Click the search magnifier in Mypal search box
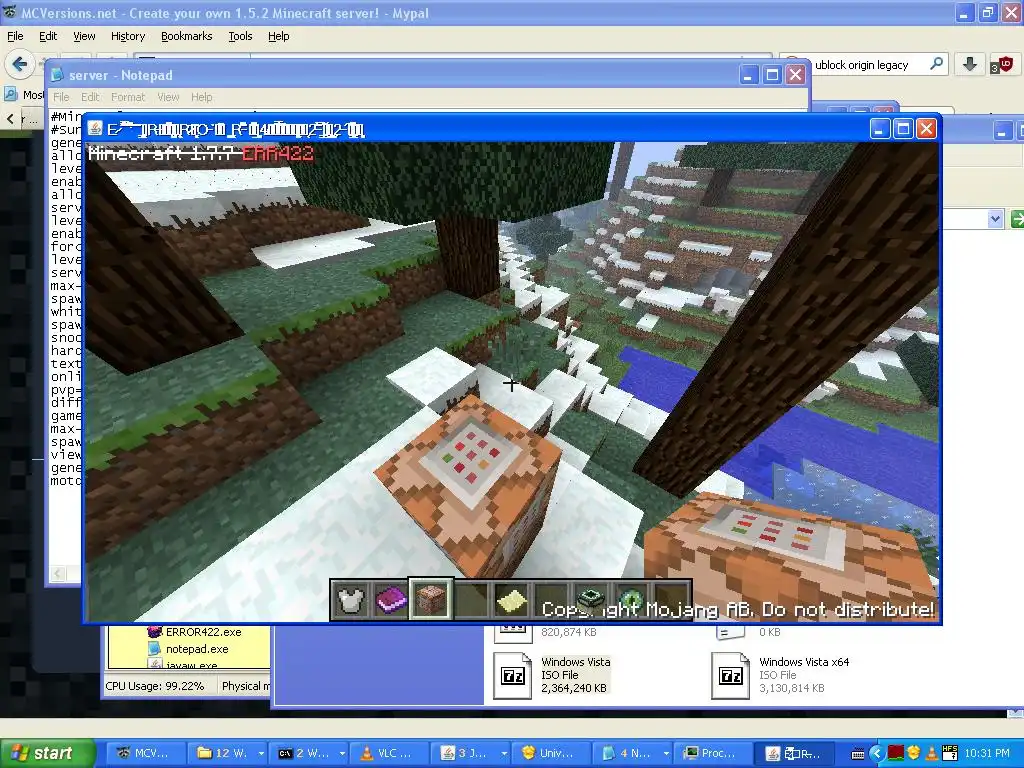 (x=936, y=64)
